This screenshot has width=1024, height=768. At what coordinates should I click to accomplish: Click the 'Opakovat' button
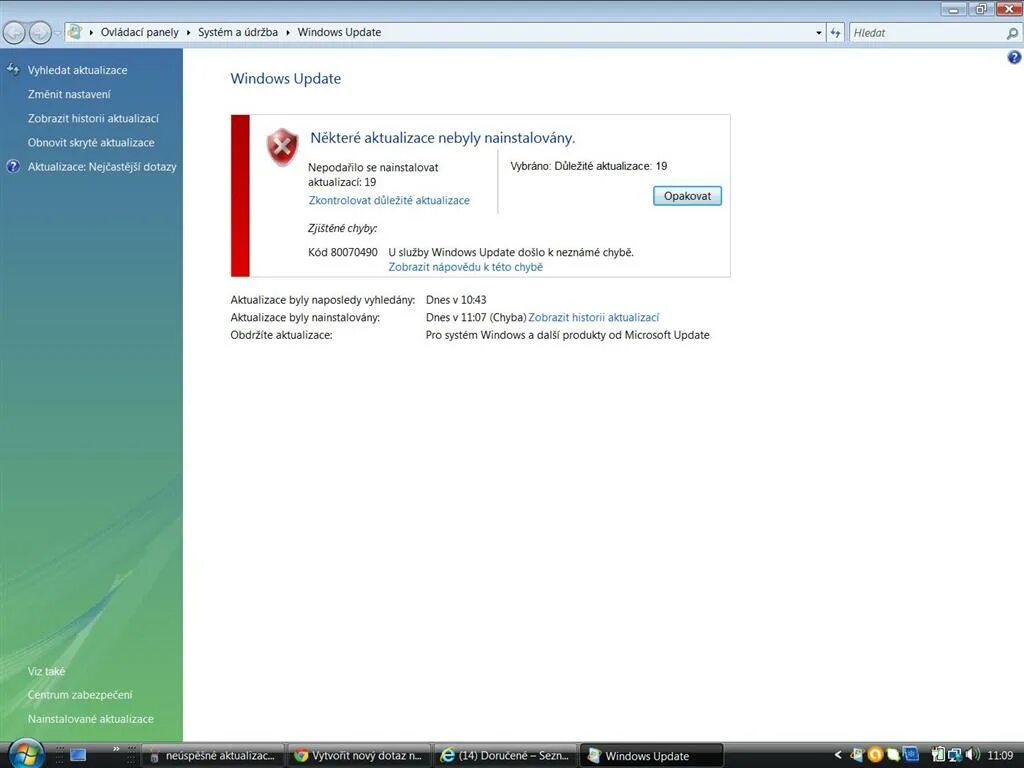point(687,196)
